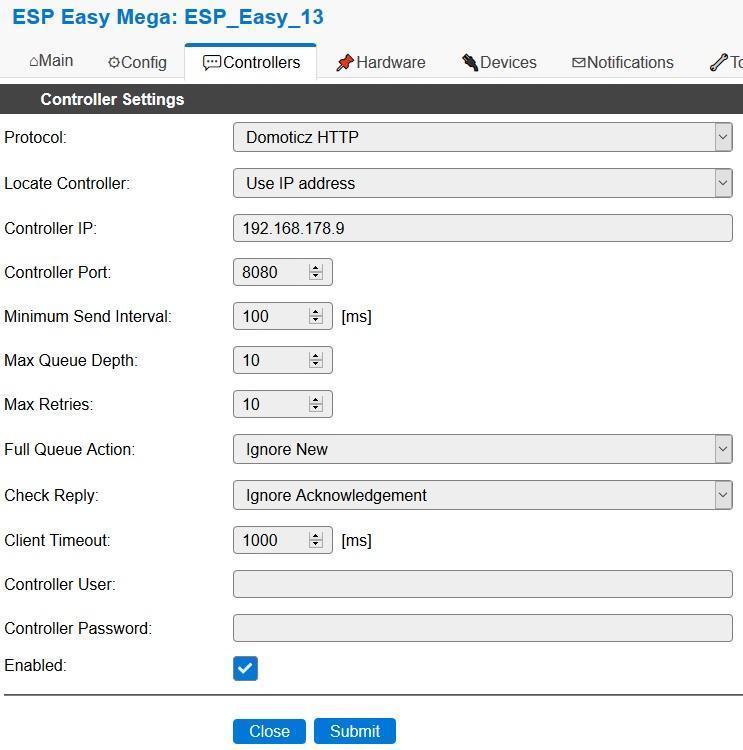The height and width of the screenshot is (750, 743).
Task: Click the Check Reply: label
Action: [x=51, y=496]
